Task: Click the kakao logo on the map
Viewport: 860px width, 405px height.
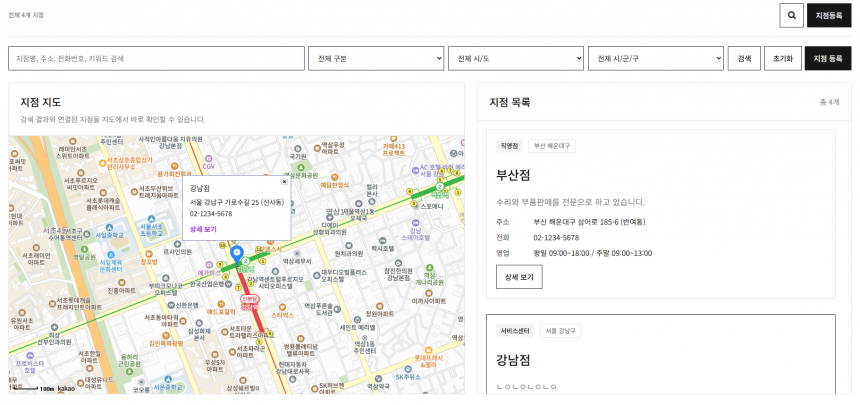Action: tap(66, 389)
